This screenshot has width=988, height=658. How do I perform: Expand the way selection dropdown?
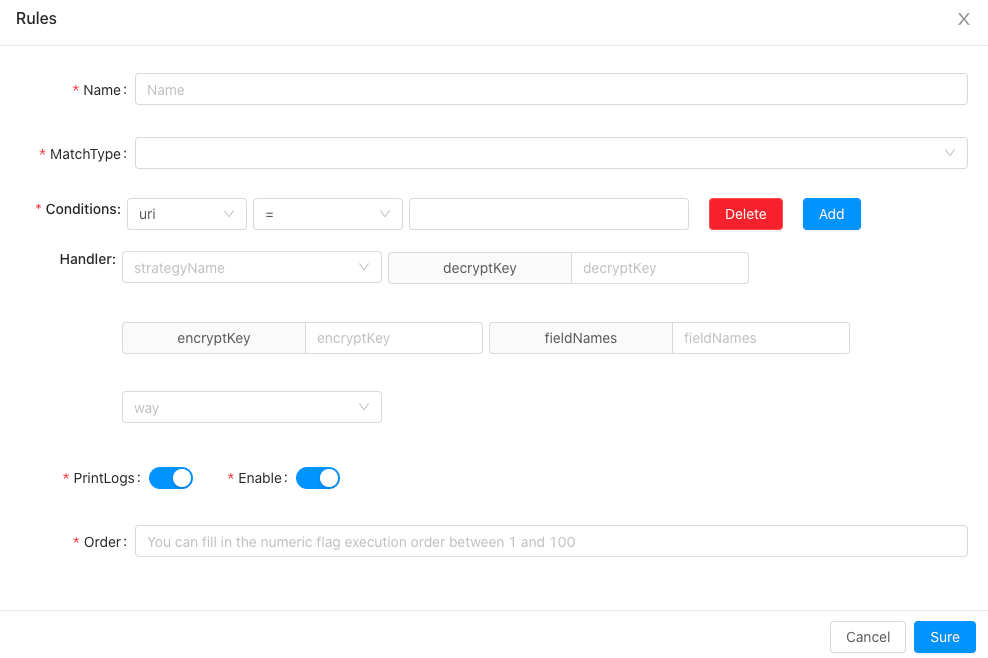[251, 407]
